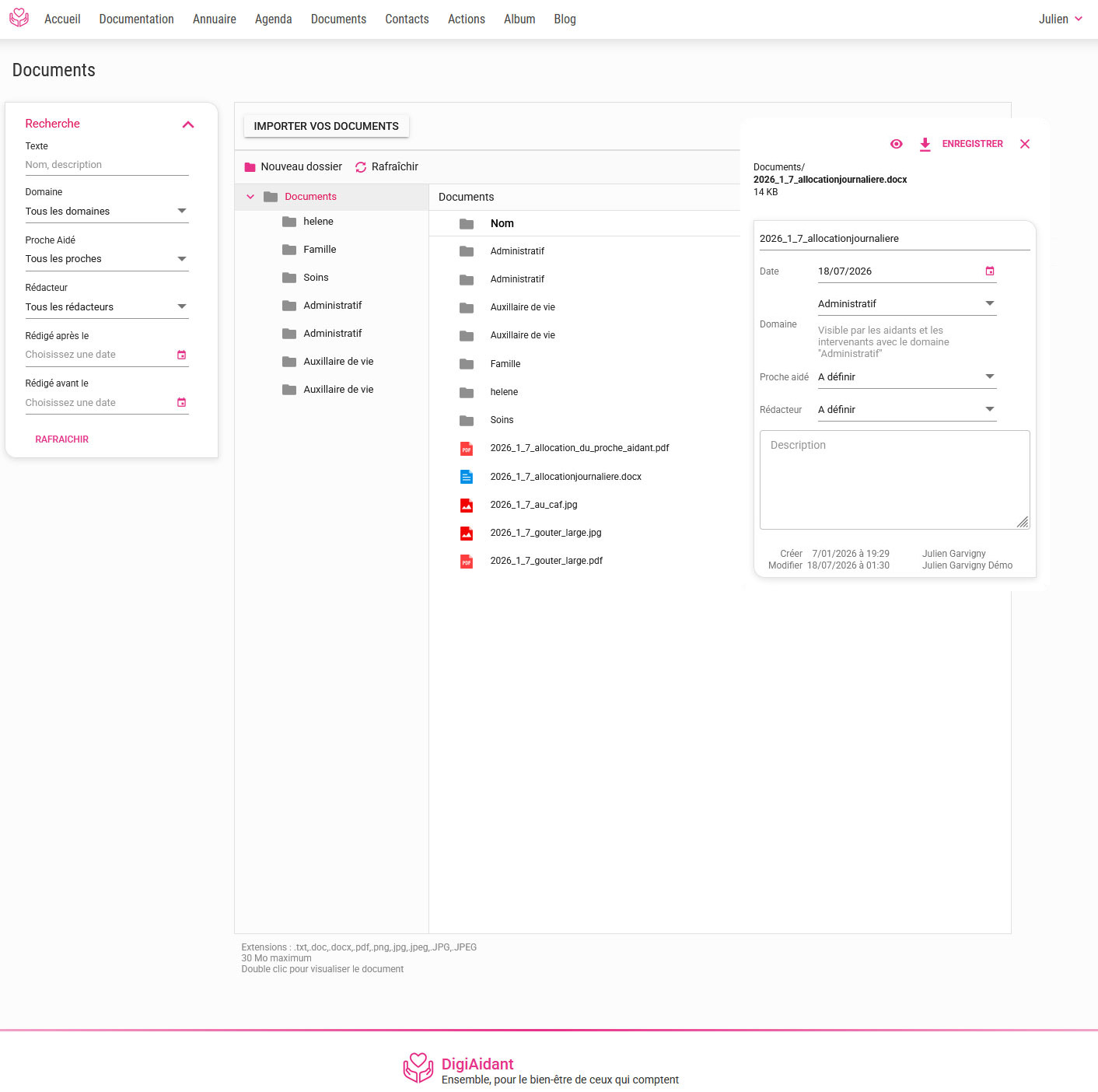Click Documents root folder icon in tree
This screenshot has width=1098, height=1092.
[x=271, y=197]
